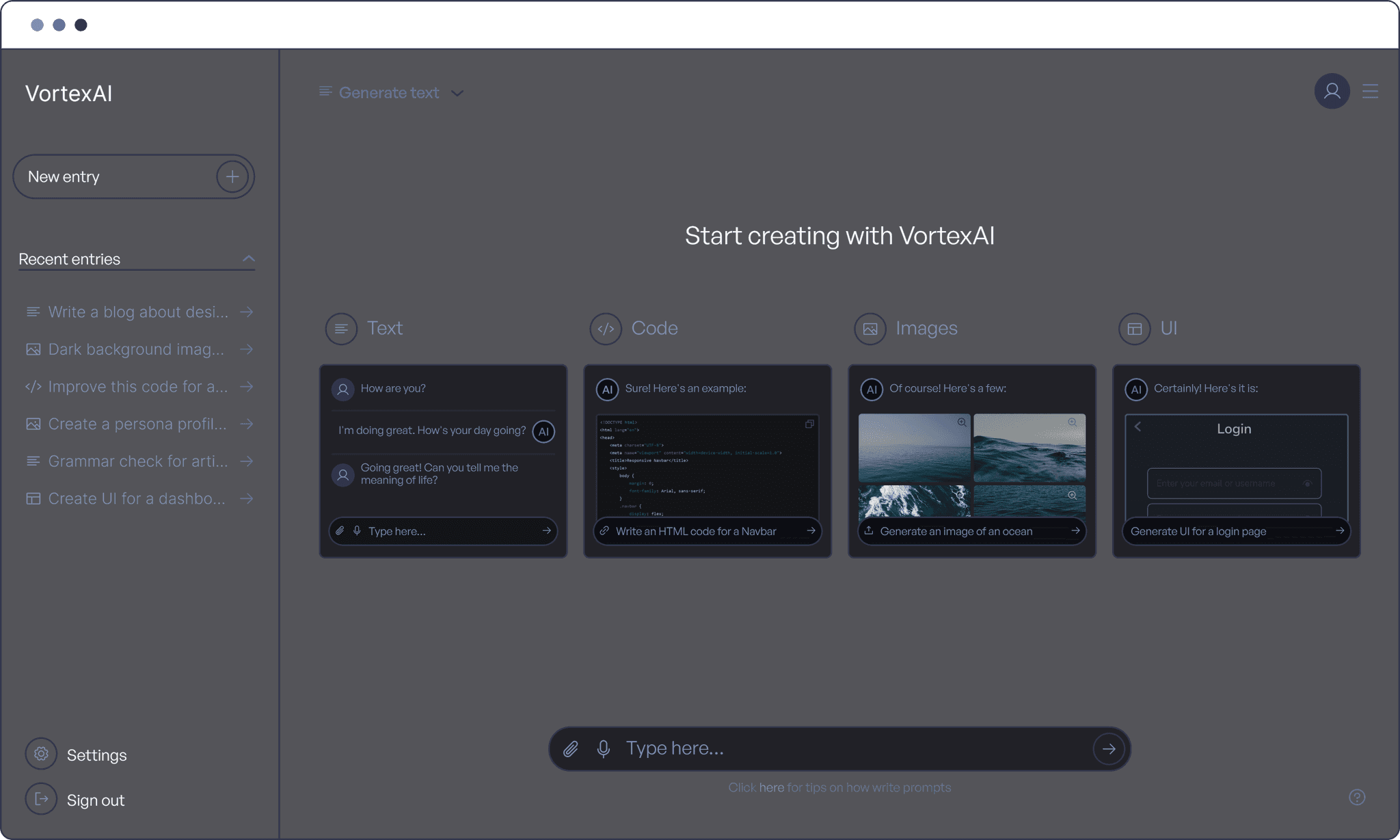Image resolution: width=1400 pixels, height=840 pixels.
Task: Zoom the top-left ocean image magnifier
Action: 962,422
